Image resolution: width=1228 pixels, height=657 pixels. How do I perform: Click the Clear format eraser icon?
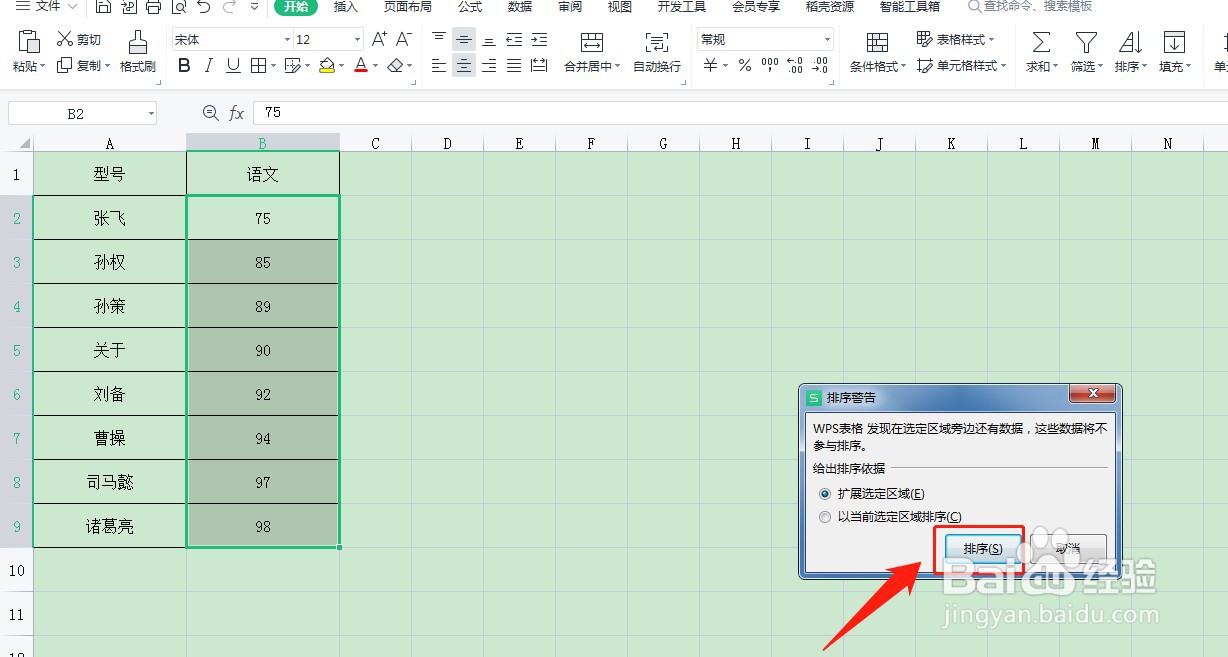(395, 66)
